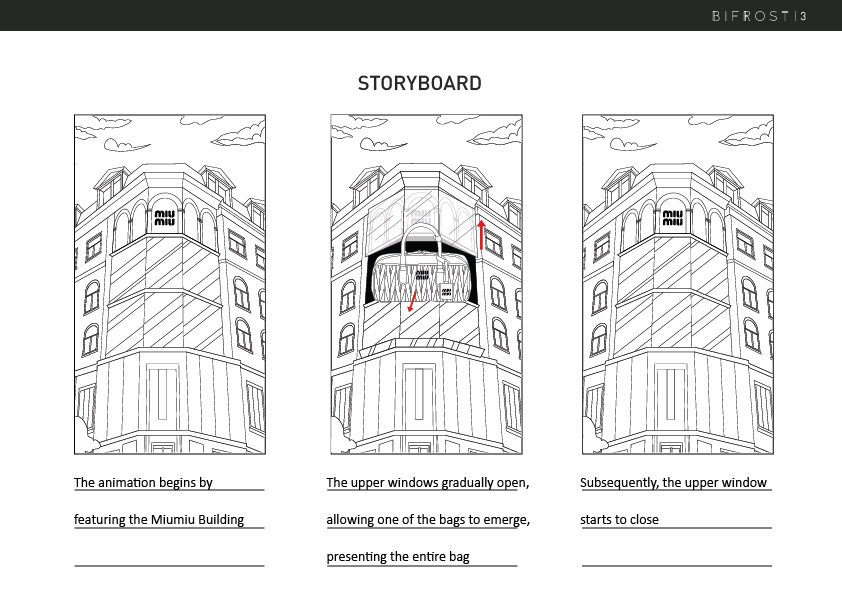Select the third storyboard frame thumbnail
Screen dimensions: 842x595
coord(678,284)
